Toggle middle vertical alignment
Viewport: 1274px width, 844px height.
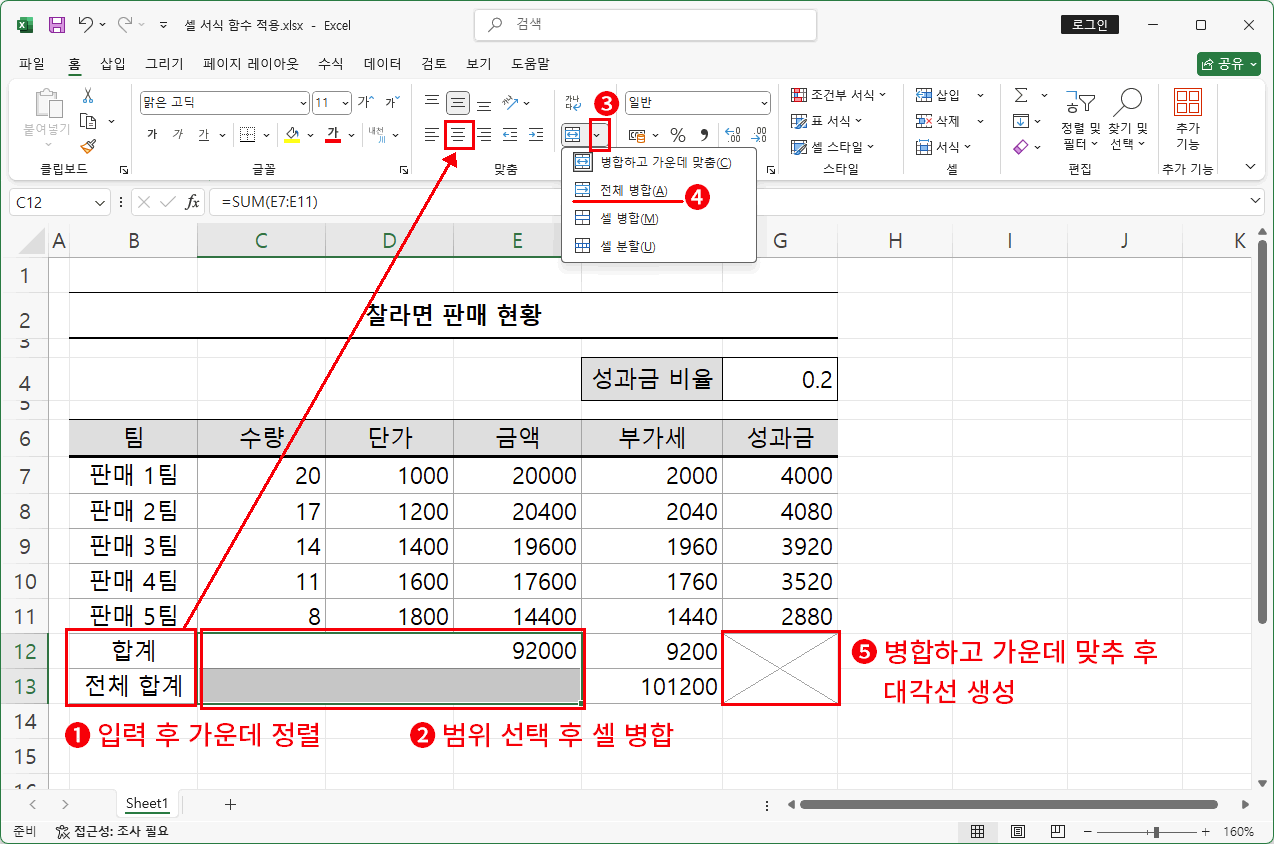(458, 102)
